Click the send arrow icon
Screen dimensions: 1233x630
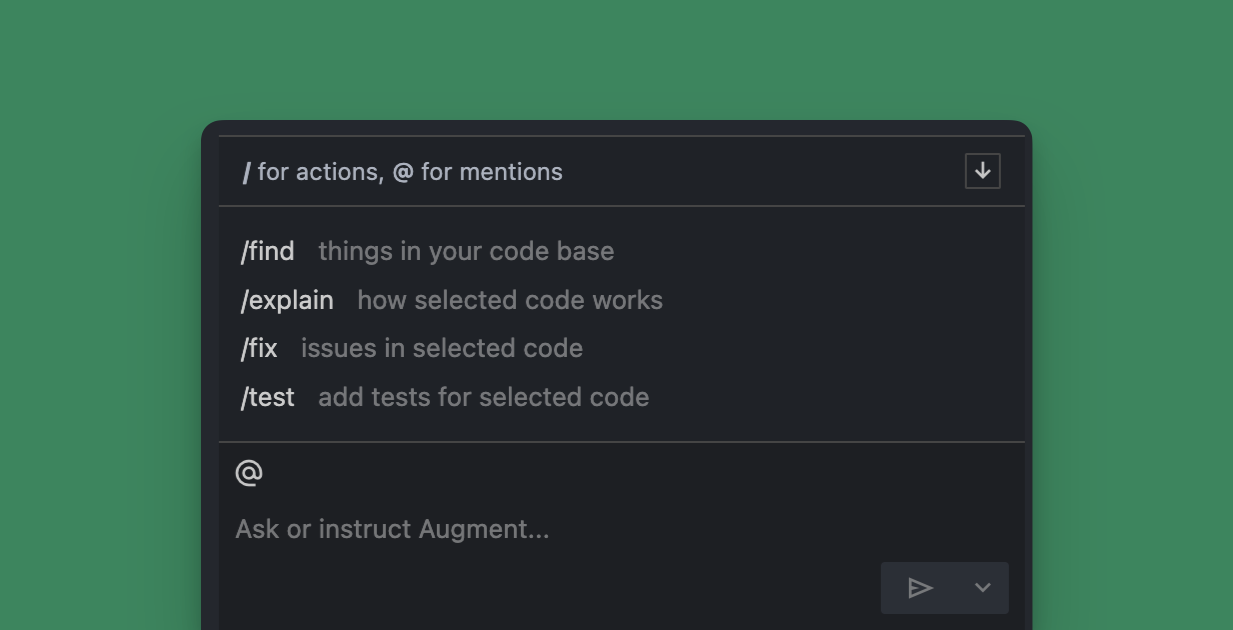pyautogui.click(x=920, y=588)
